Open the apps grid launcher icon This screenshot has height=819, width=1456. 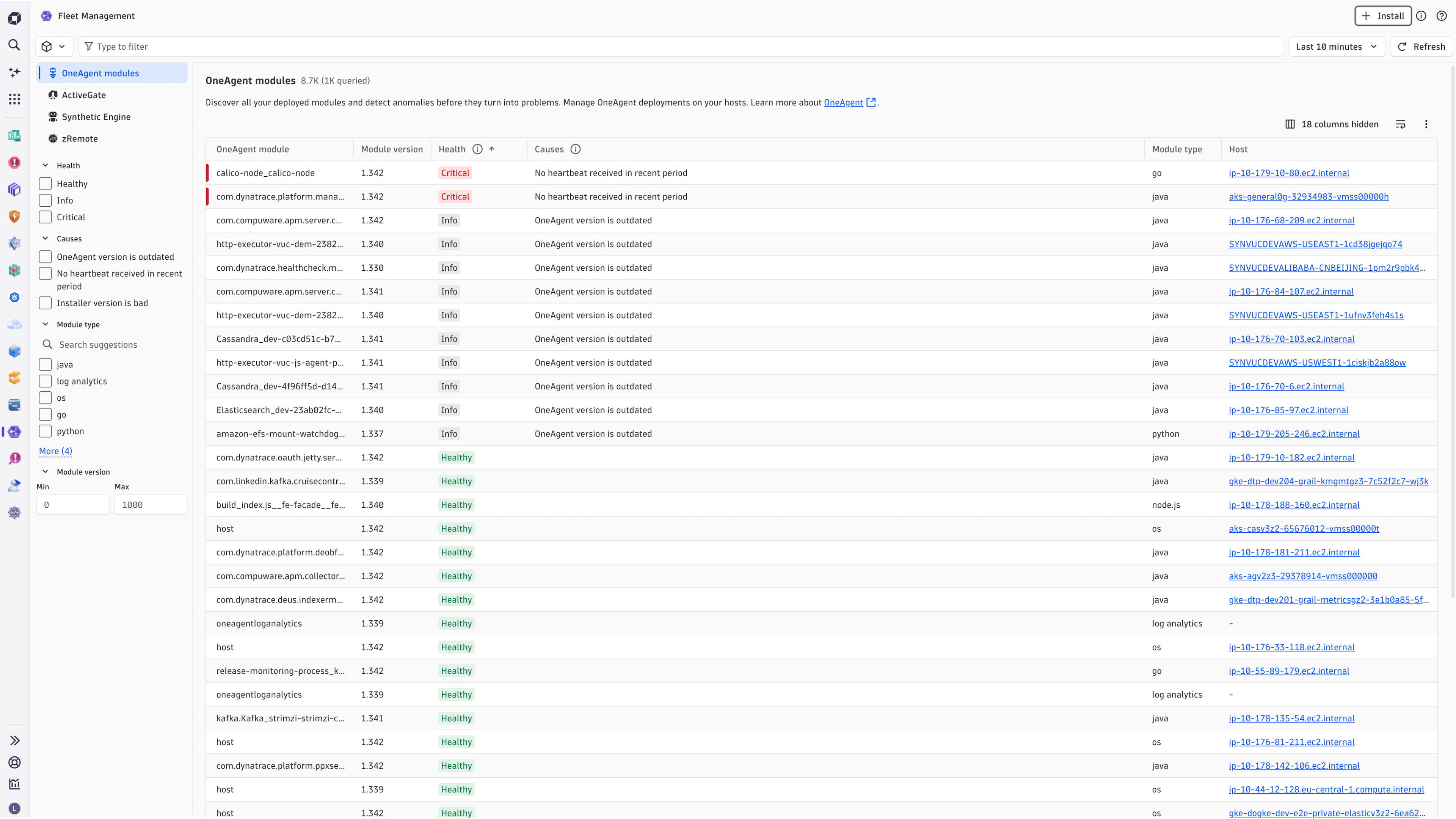point(14,99)
